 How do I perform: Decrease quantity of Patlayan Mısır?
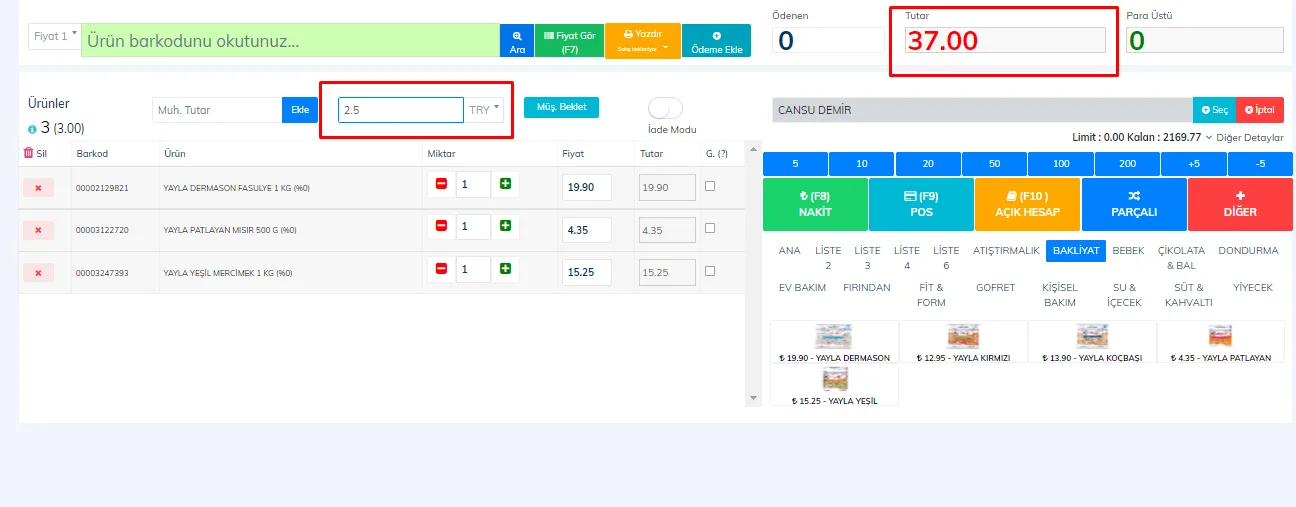pyautogui.click(x=441, y=226)
